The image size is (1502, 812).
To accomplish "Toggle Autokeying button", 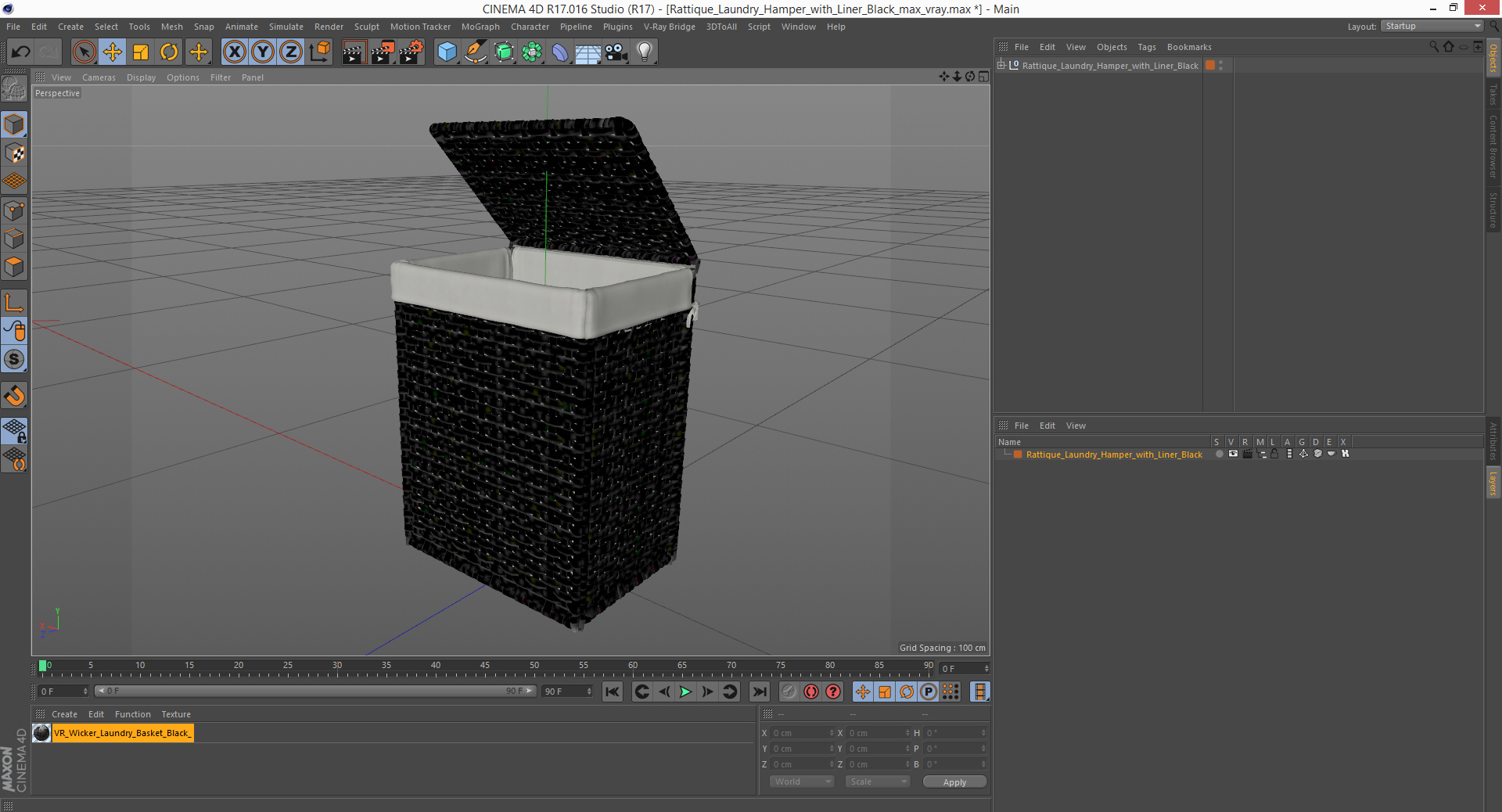I will pos(811,692).
